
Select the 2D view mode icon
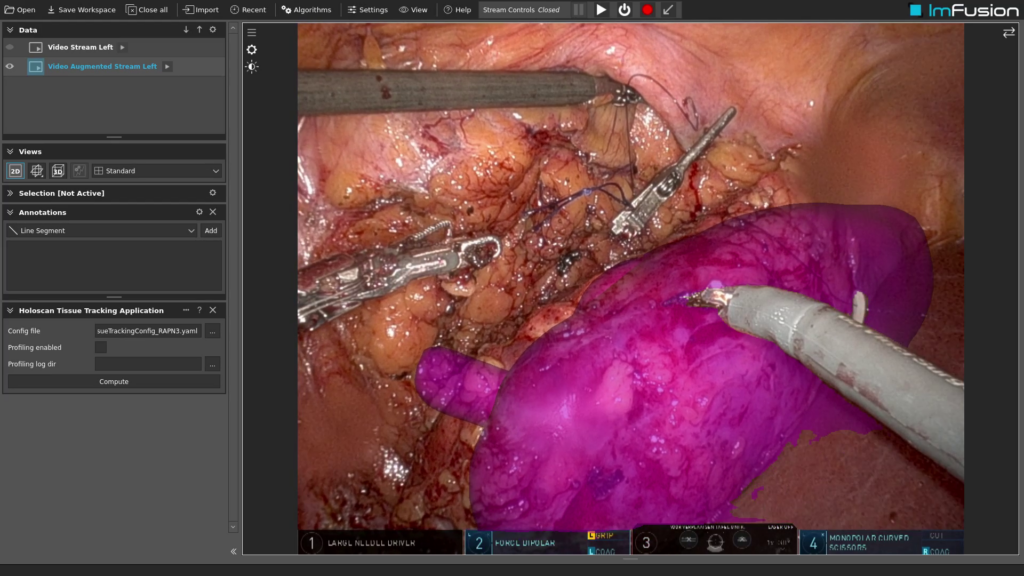pyautogui.click(x=15, y=171)
